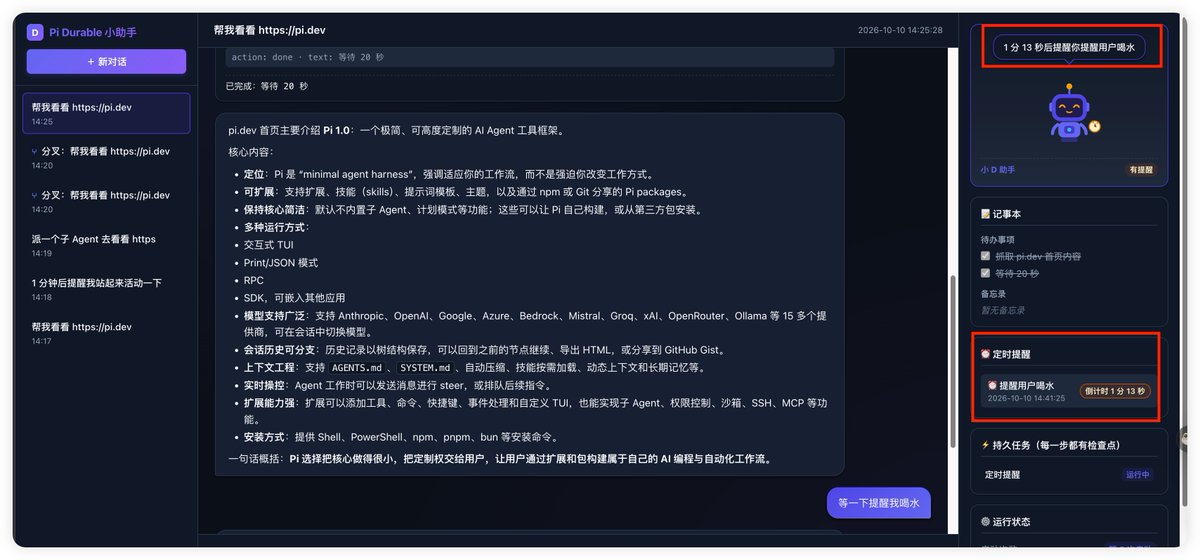Click the 小 D 助手 label
Screen dimensions: 1200x560
(x=998, y=170)
